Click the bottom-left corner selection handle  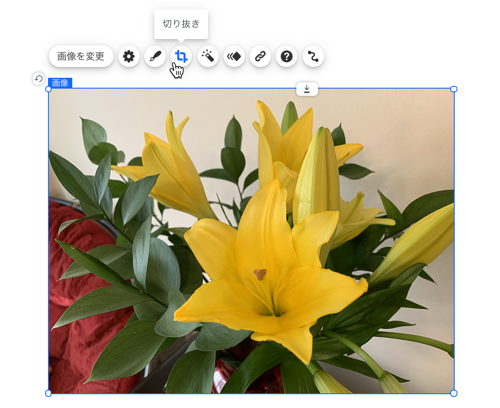48,393
